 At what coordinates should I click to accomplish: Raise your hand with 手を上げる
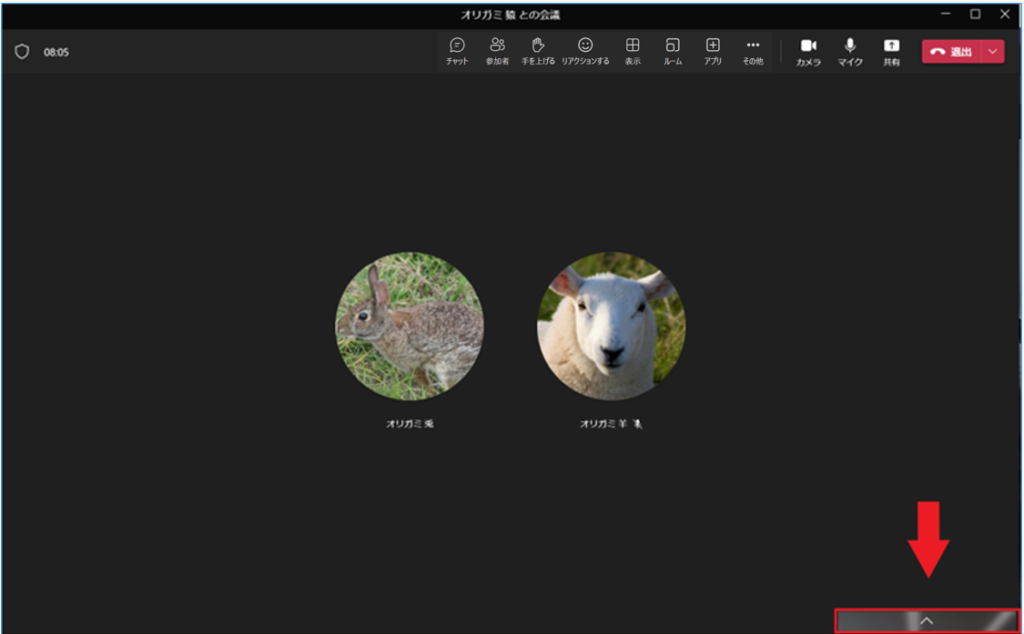538,51
